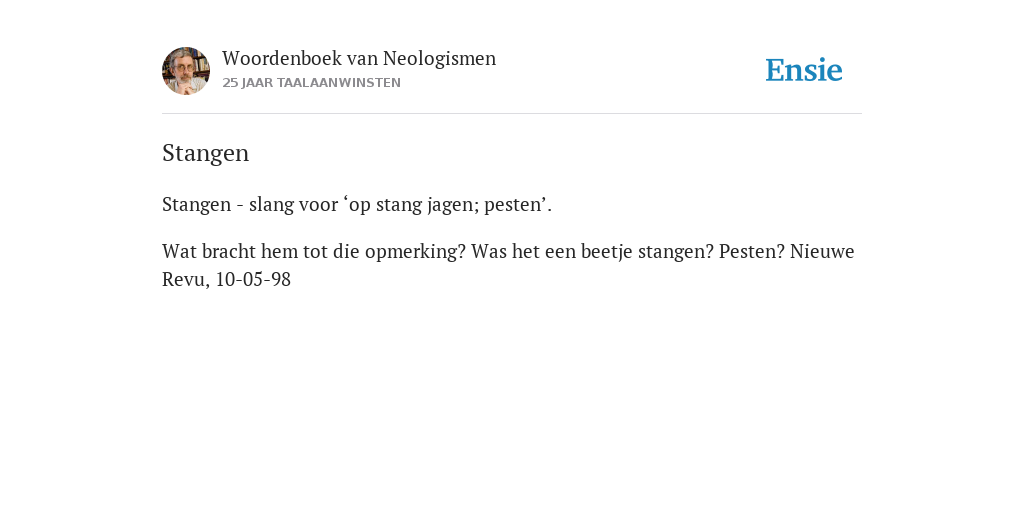Click the word 'Pesten?' in the example

pyautogui.click(x=752, y=251)
